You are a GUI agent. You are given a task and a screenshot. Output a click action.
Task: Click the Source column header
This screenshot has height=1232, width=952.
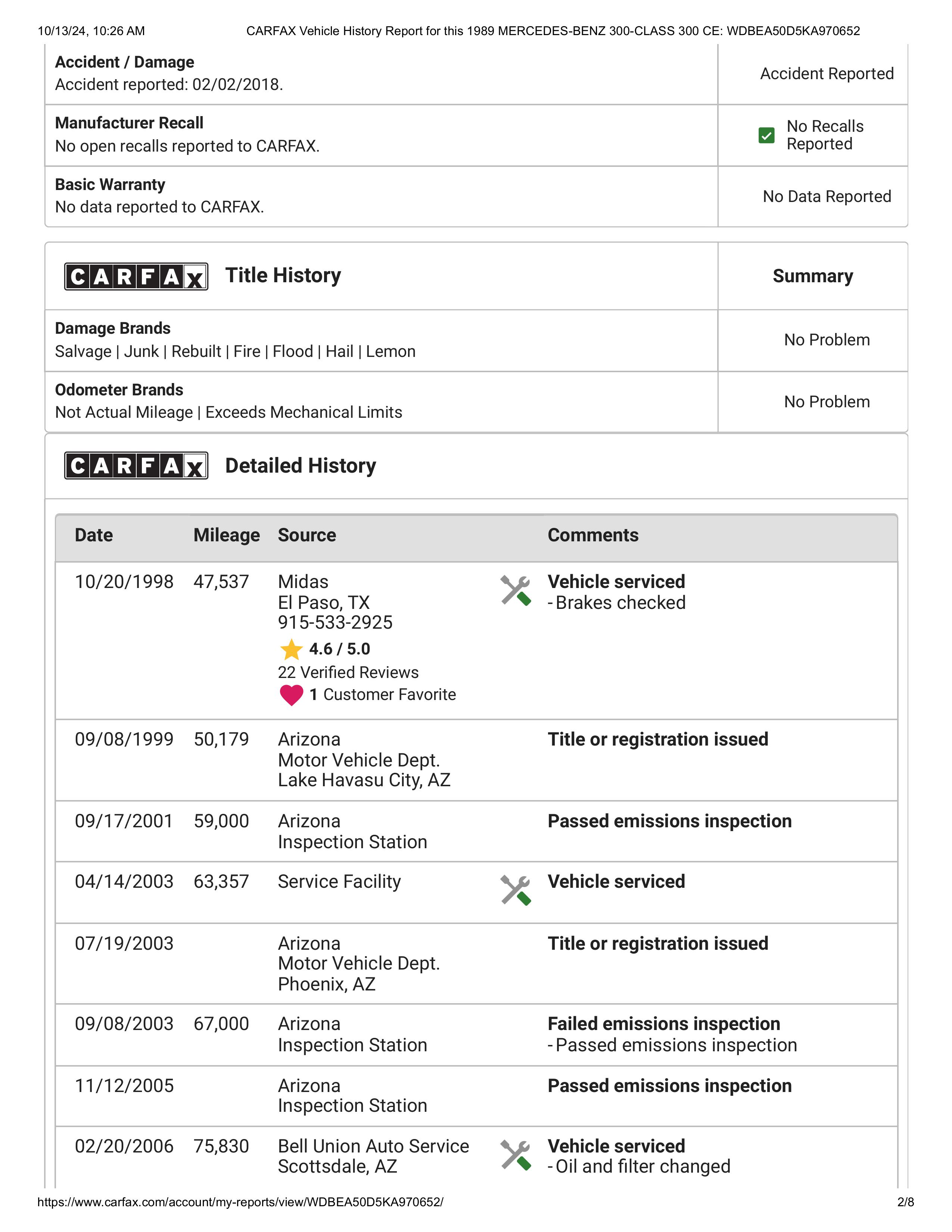[307, 535]
